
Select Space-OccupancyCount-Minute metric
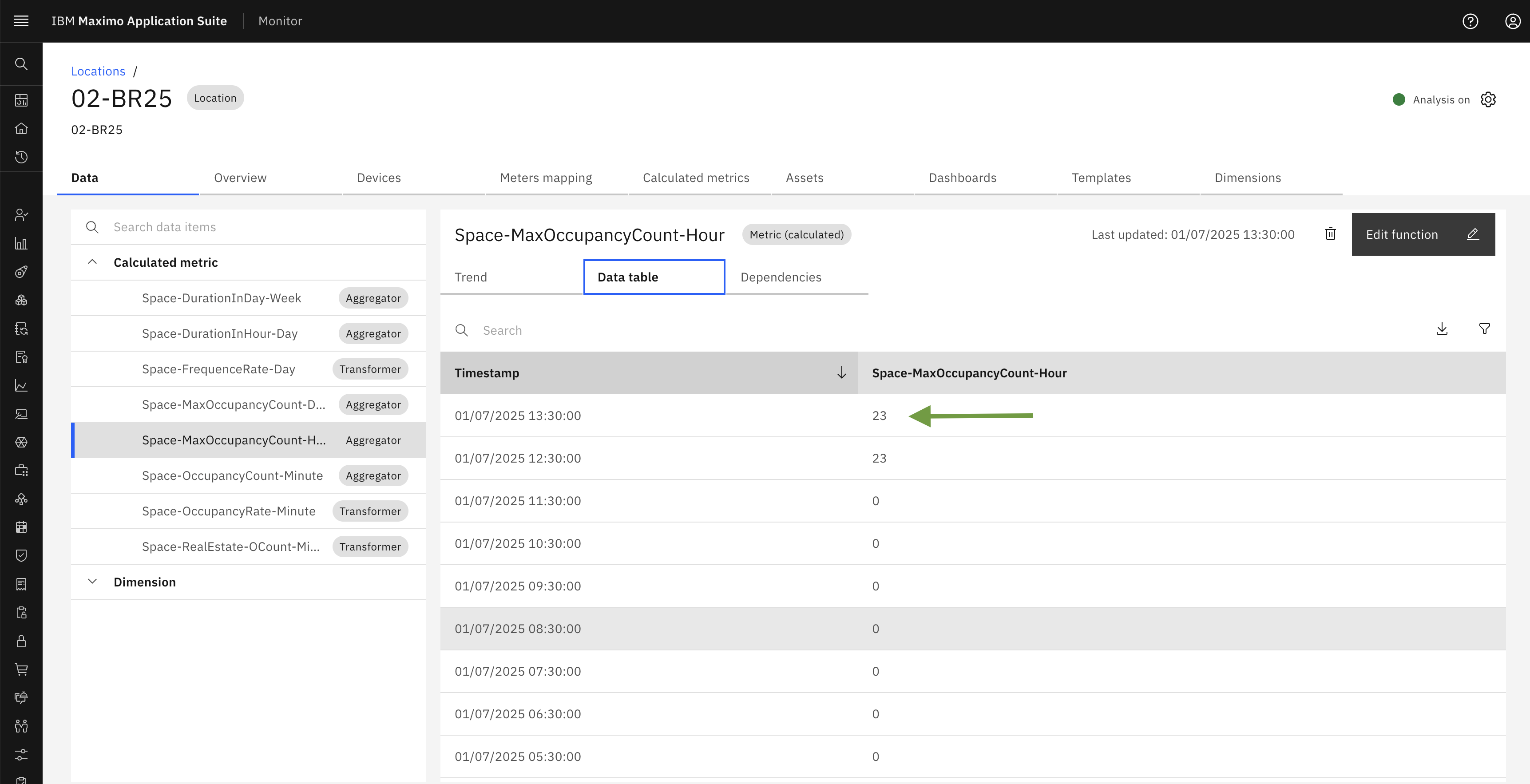pos(248,476)
